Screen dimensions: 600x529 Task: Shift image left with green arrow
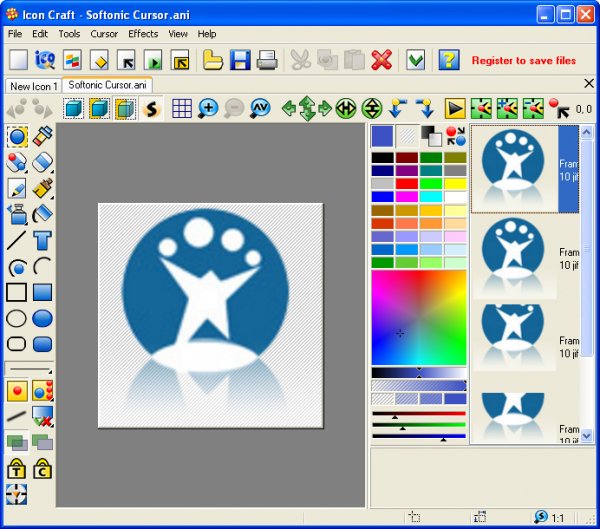(x=289, y=109)
